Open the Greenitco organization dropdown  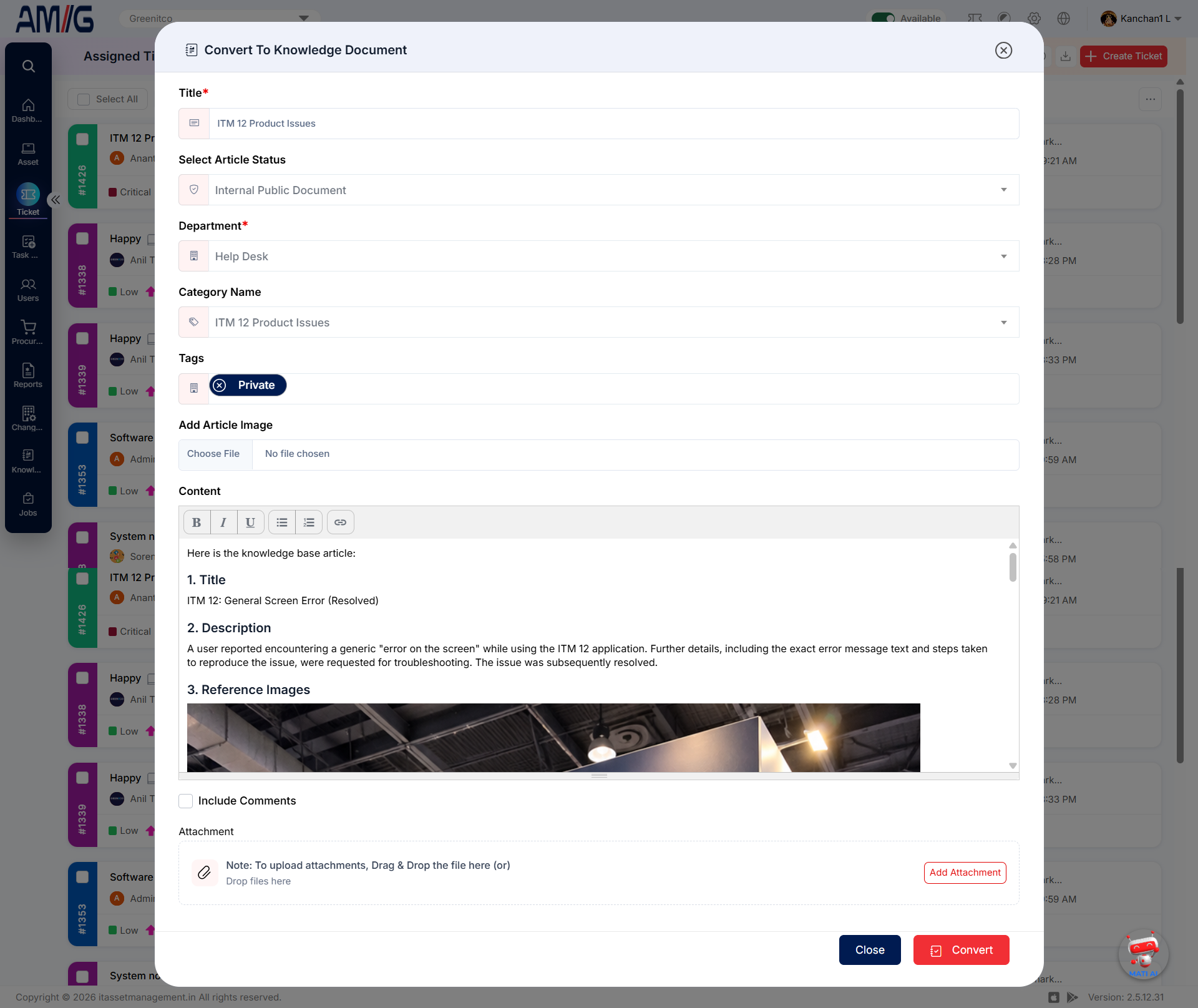coord(220,18)
